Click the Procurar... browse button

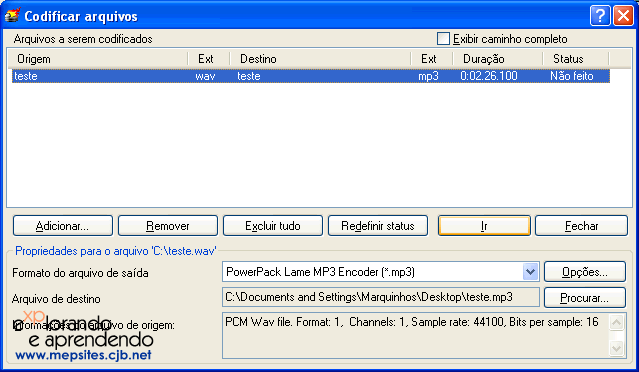click(585, 298)
